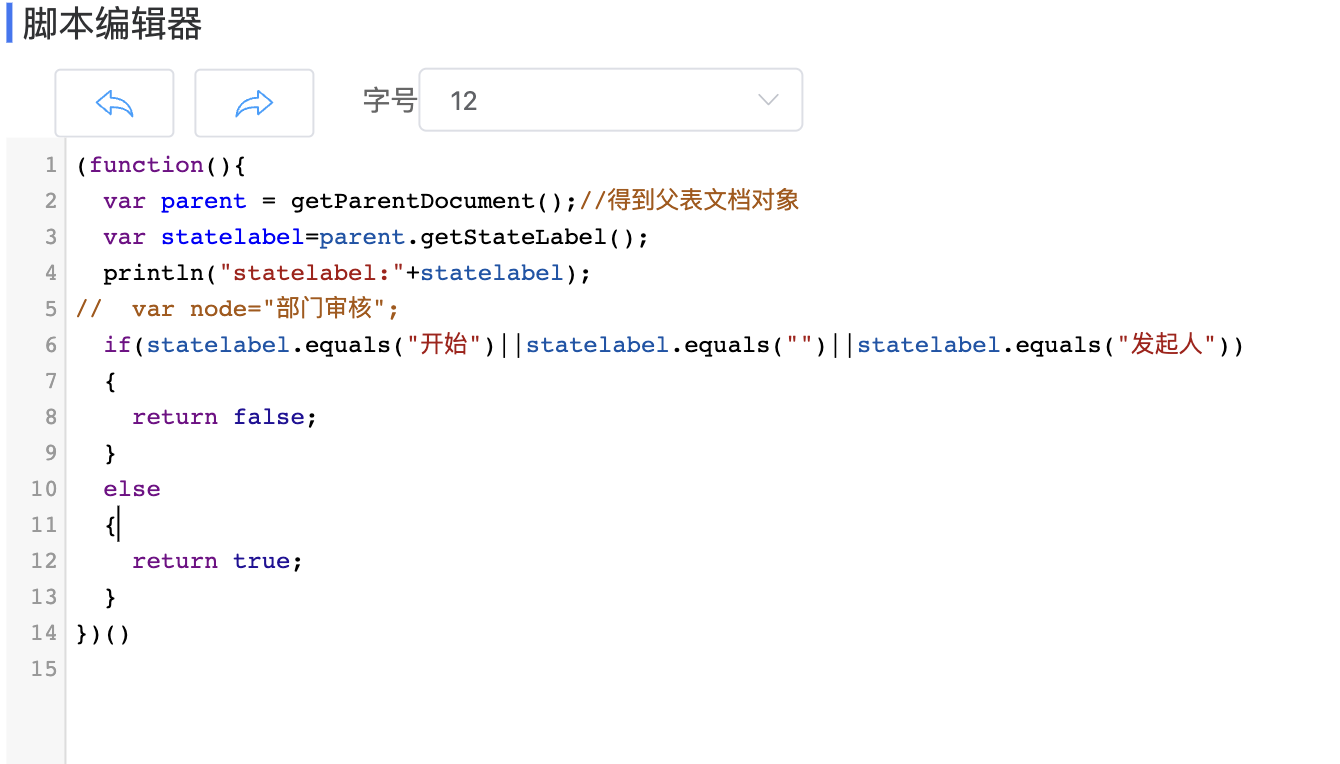Select line number 10 in the gutter
The image size is (1340, 764).
pyautogui.click(x=44, y=489)
